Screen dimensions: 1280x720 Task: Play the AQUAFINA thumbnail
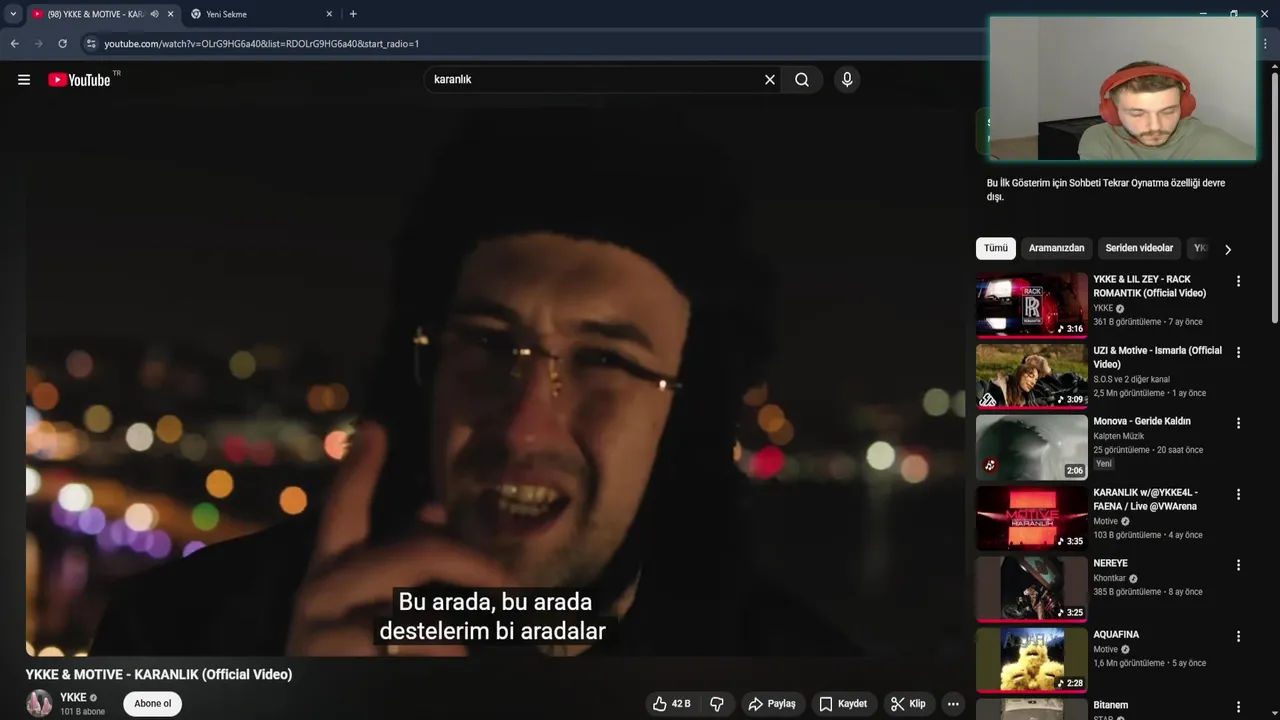point(1031,659)
